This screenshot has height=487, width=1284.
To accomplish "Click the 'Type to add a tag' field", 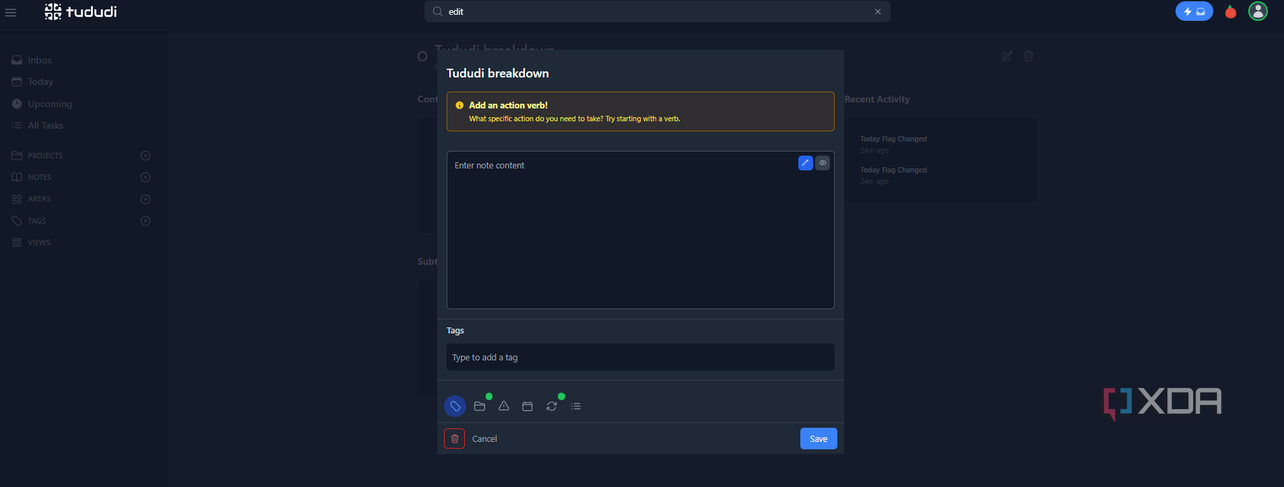I will [640, 357].
